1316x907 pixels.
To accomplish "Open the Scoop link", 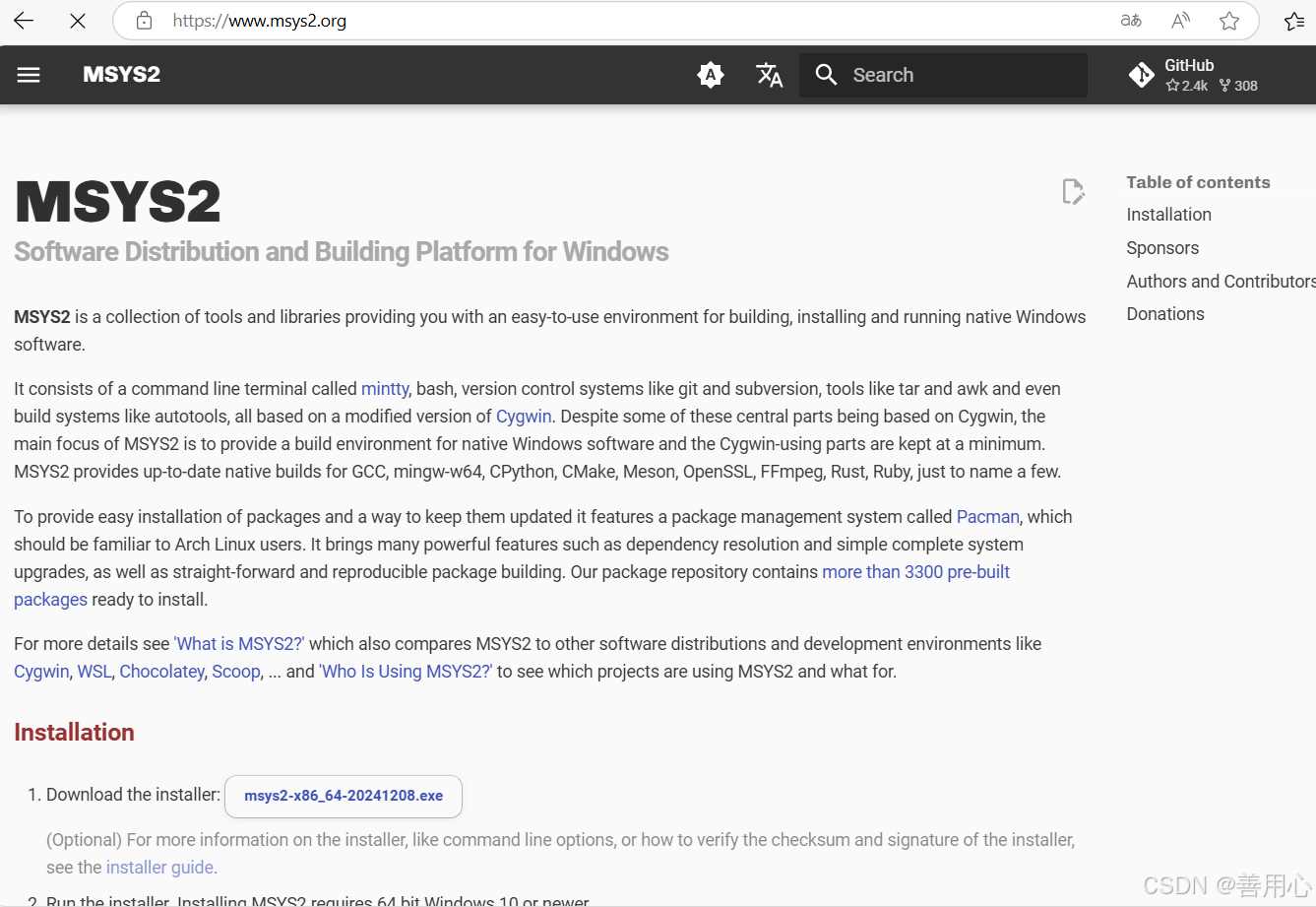I will [236, 672].
